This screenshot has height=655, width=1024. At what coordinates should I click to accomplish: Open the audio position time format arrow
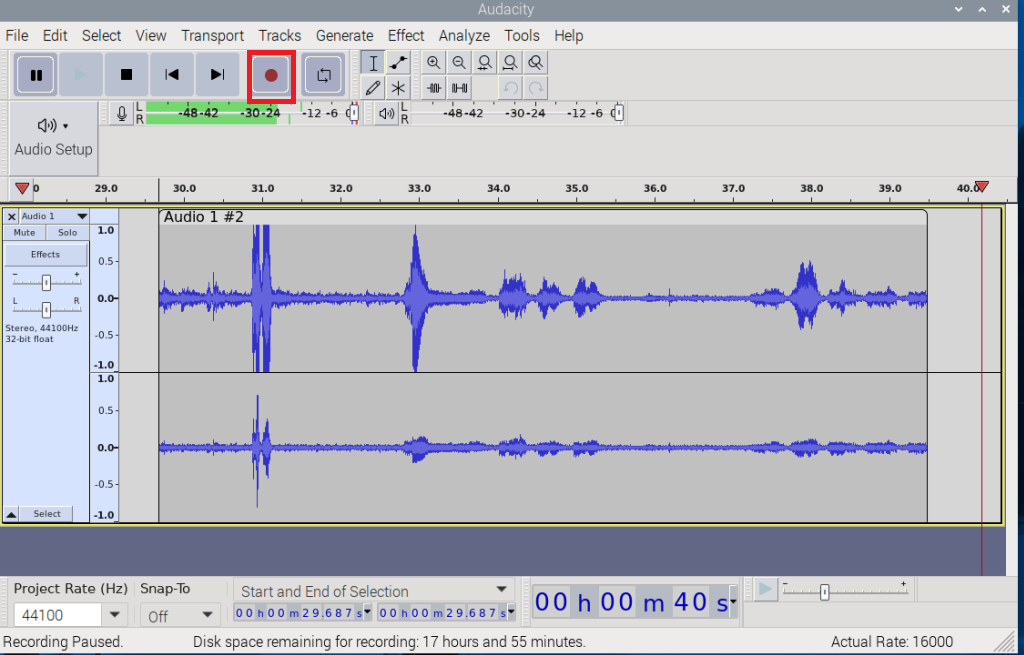(x=733, y=601)
